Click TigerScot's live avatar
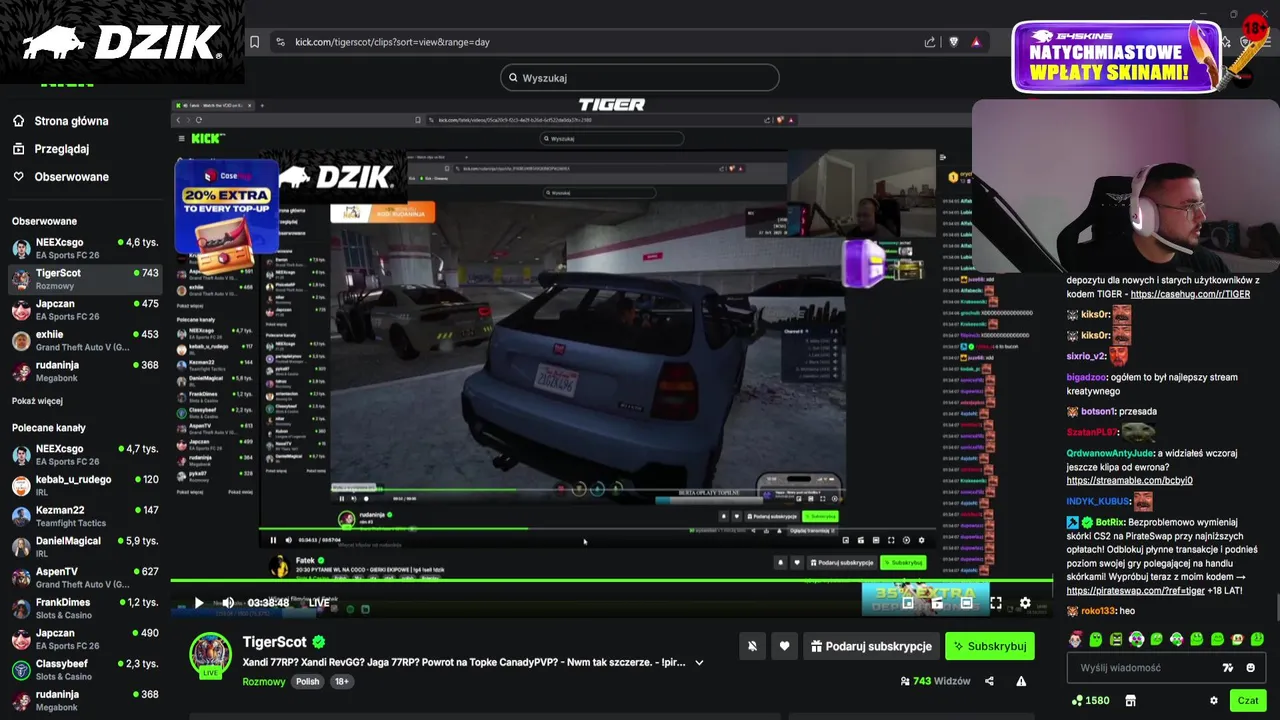 coord(211,655)
